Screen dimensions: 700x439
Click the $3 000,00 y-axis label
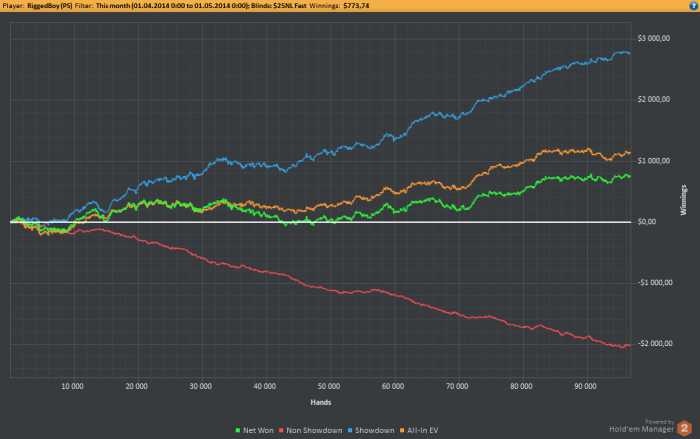pos(654,38)
